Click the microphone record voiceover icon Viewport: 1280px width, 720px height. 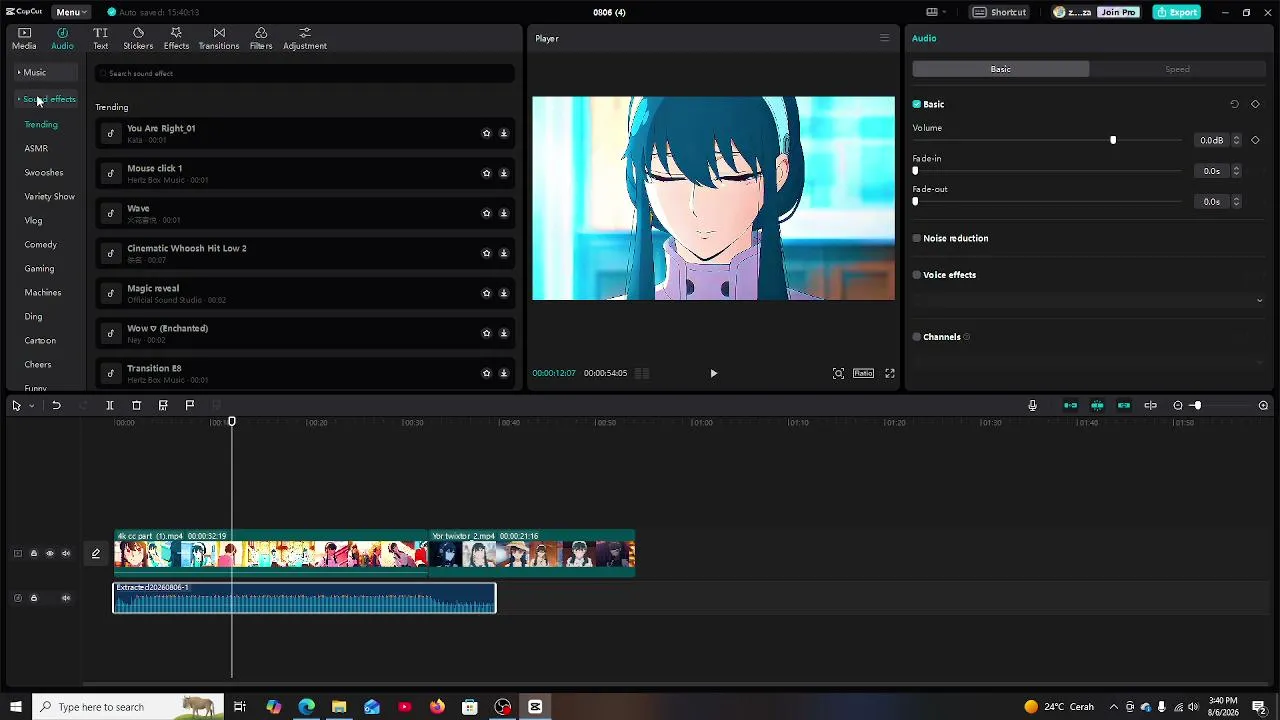1032,405
